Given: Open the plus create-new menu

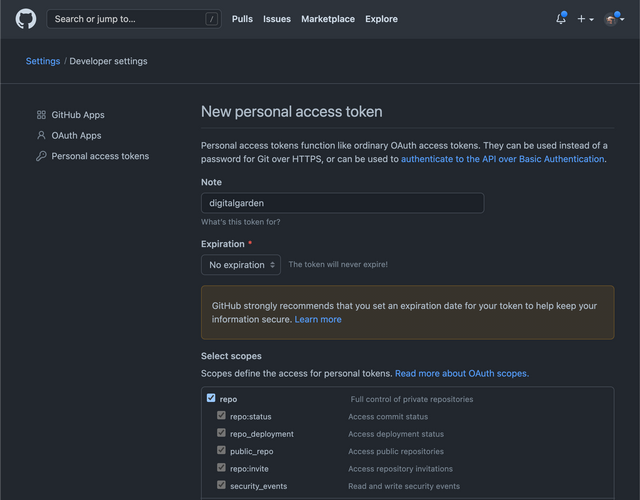Looking at the screenshot, I should 585,19.
